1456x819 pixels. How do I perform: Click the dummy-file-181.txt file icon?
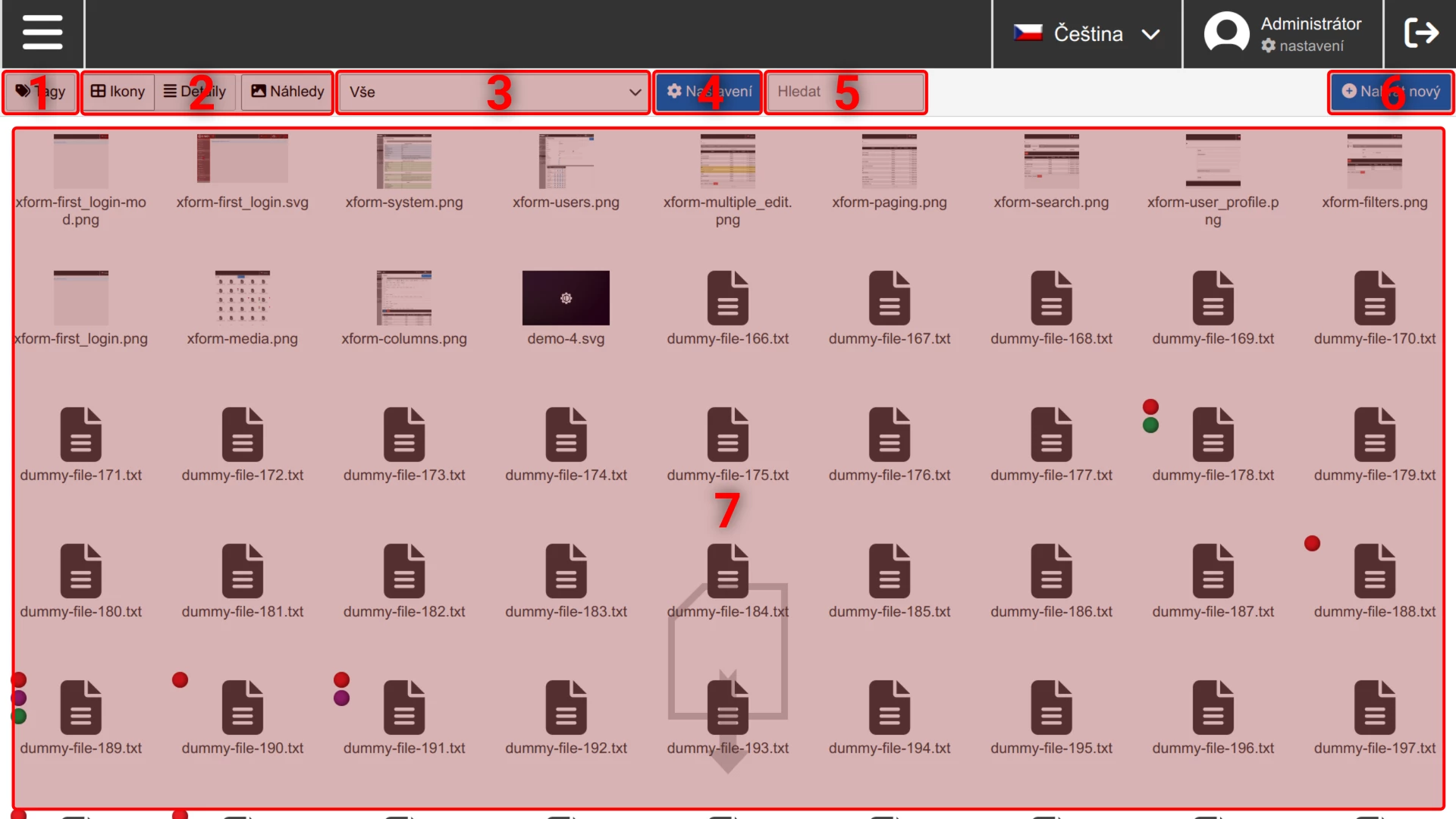[x=242, y=571]
